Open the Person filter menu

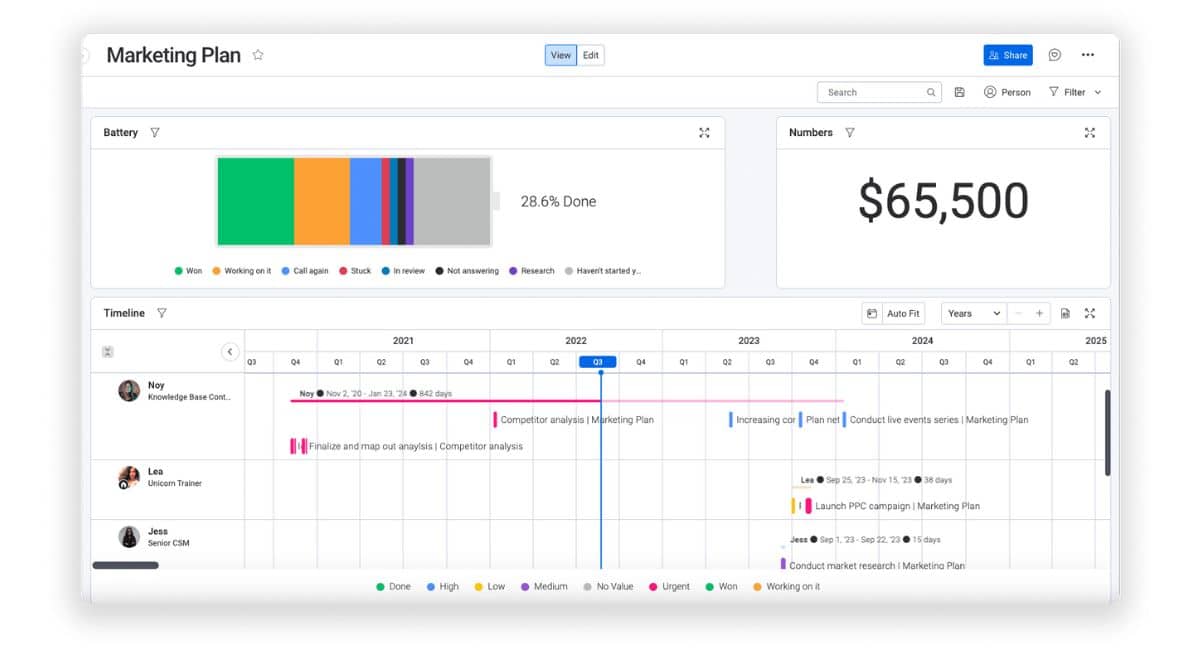[1007, 92]
